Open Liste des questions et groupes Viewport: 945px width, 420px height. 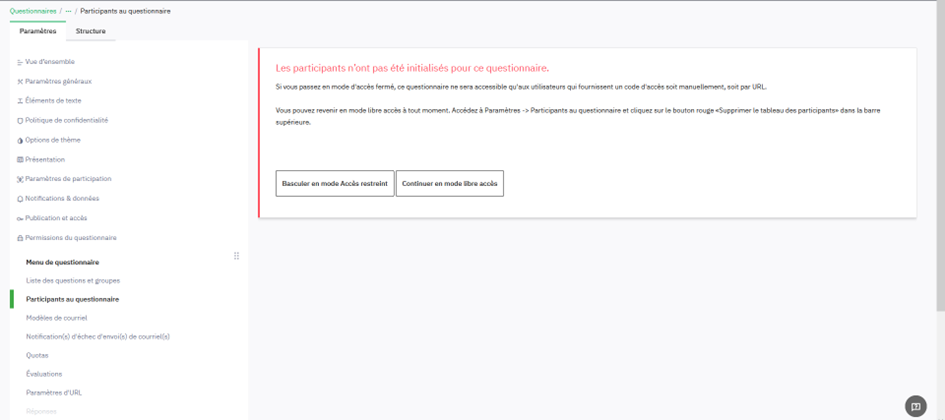pyautogui.click(x=73, y=281)
